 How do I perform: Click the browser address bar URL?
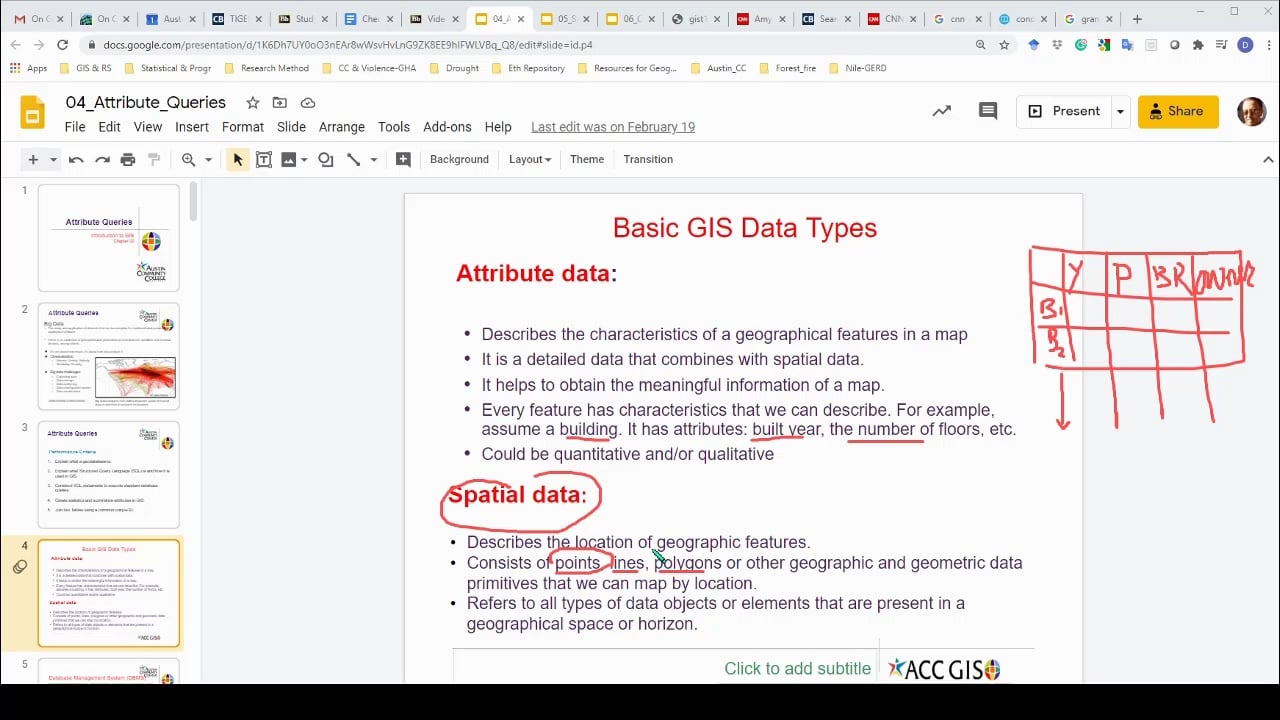point(348,45)
